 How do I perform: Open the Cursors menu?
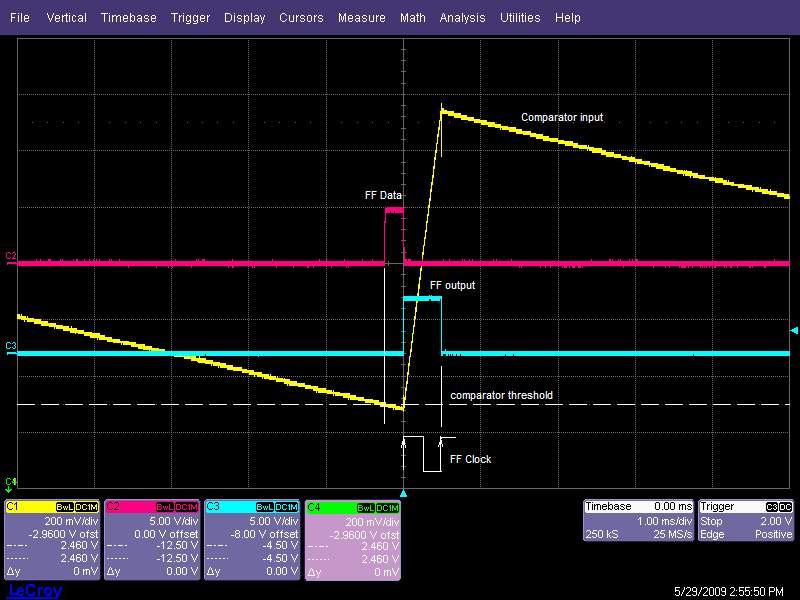301,18
